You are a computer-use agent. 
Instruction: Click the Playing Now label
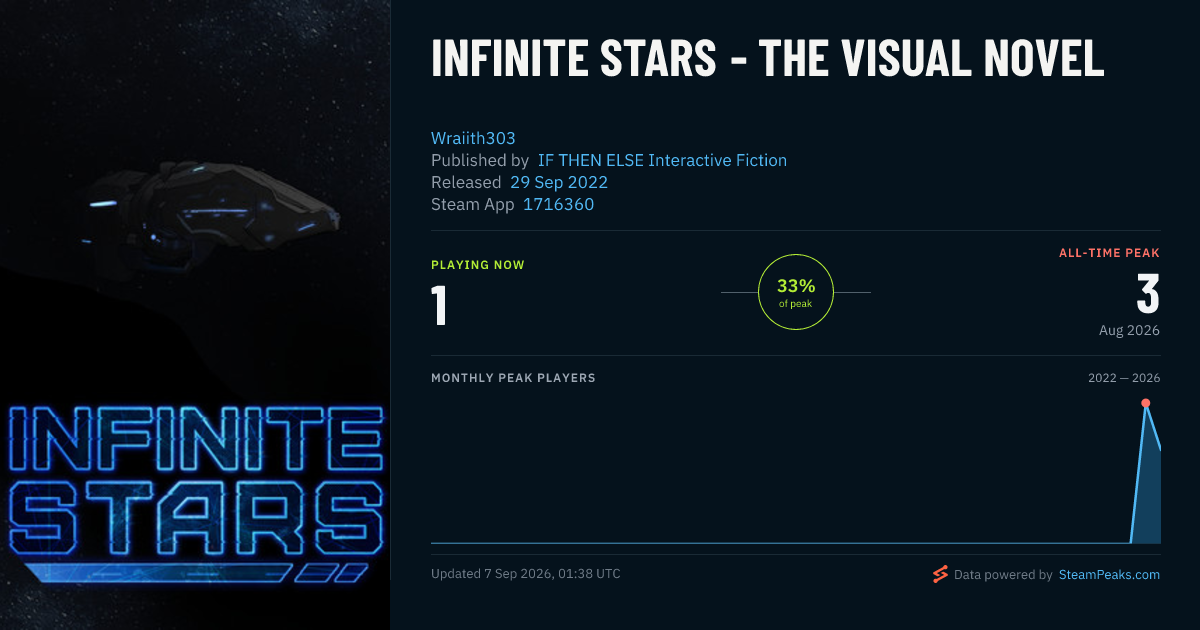478,265
